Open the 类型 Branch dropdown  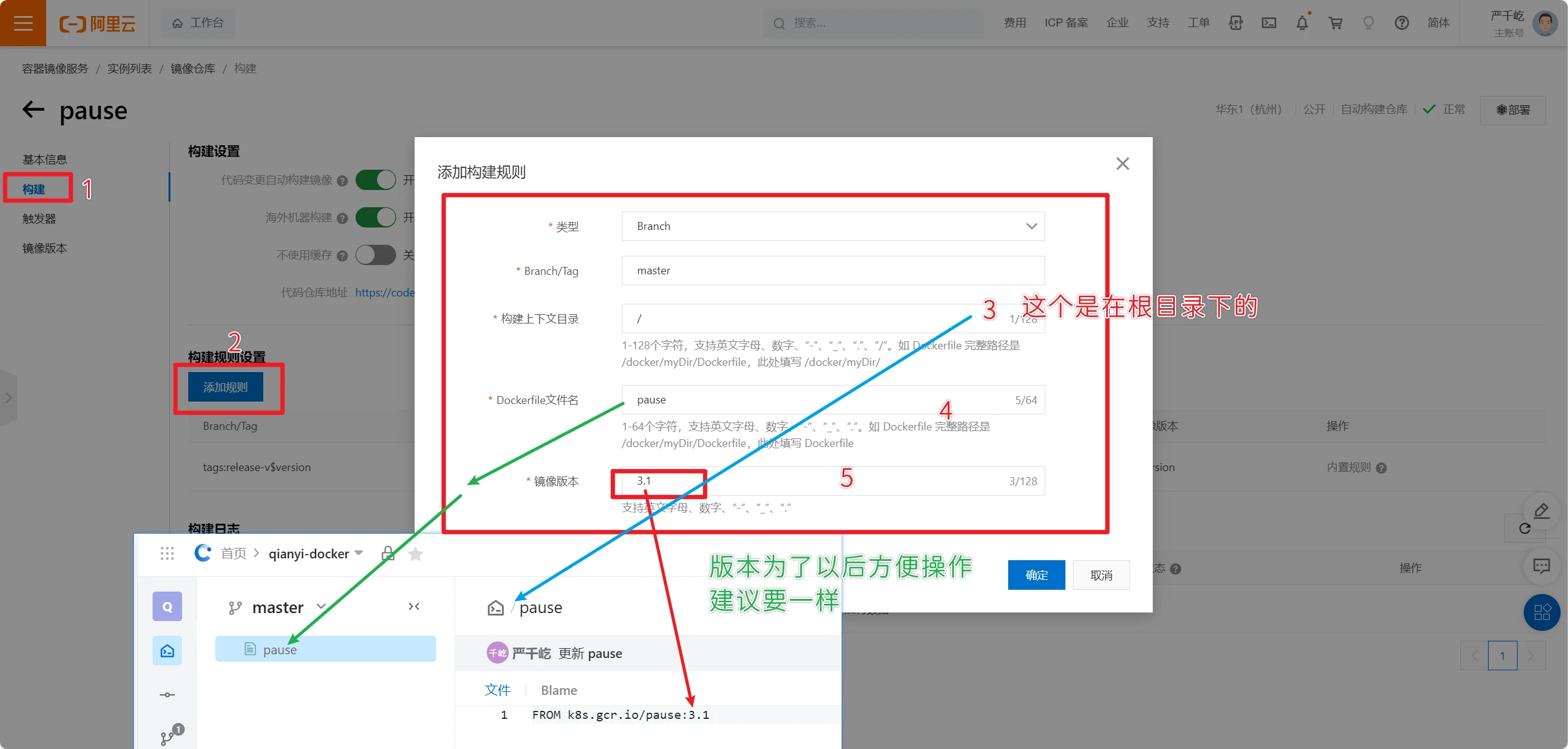click(x=833, y=226)
